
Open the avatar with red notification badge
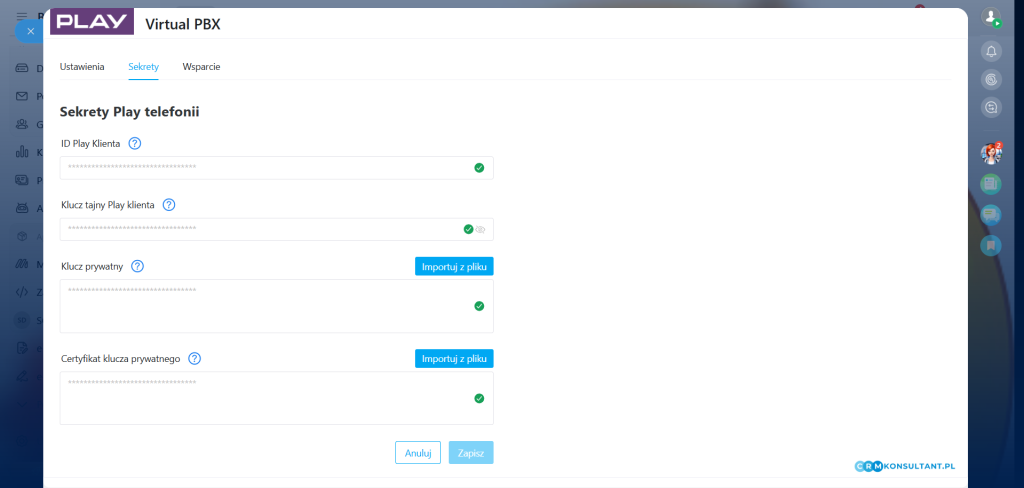991,153
